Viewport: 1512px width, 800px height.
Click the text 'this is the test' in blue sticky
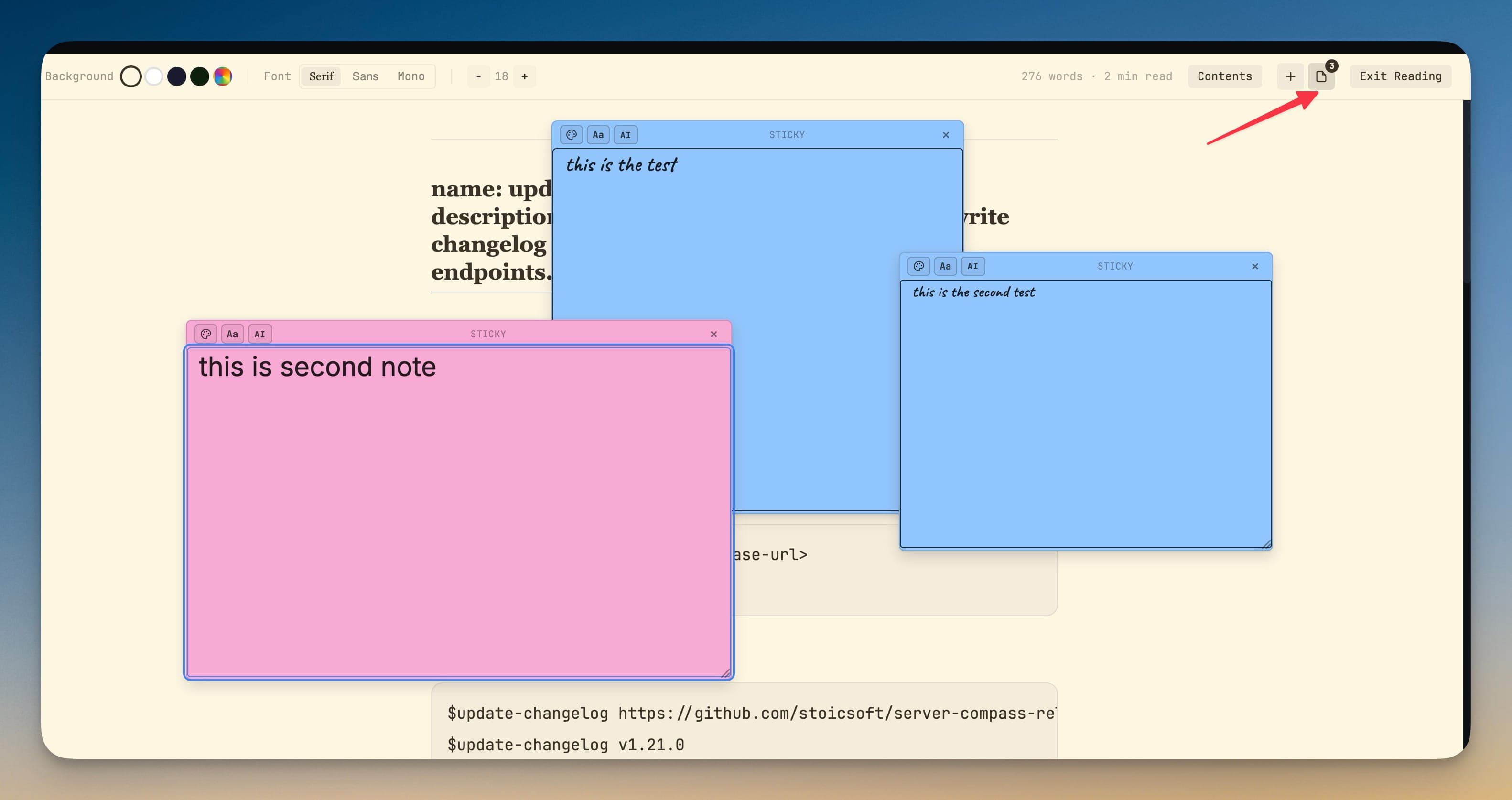click(x=621, y=165)
